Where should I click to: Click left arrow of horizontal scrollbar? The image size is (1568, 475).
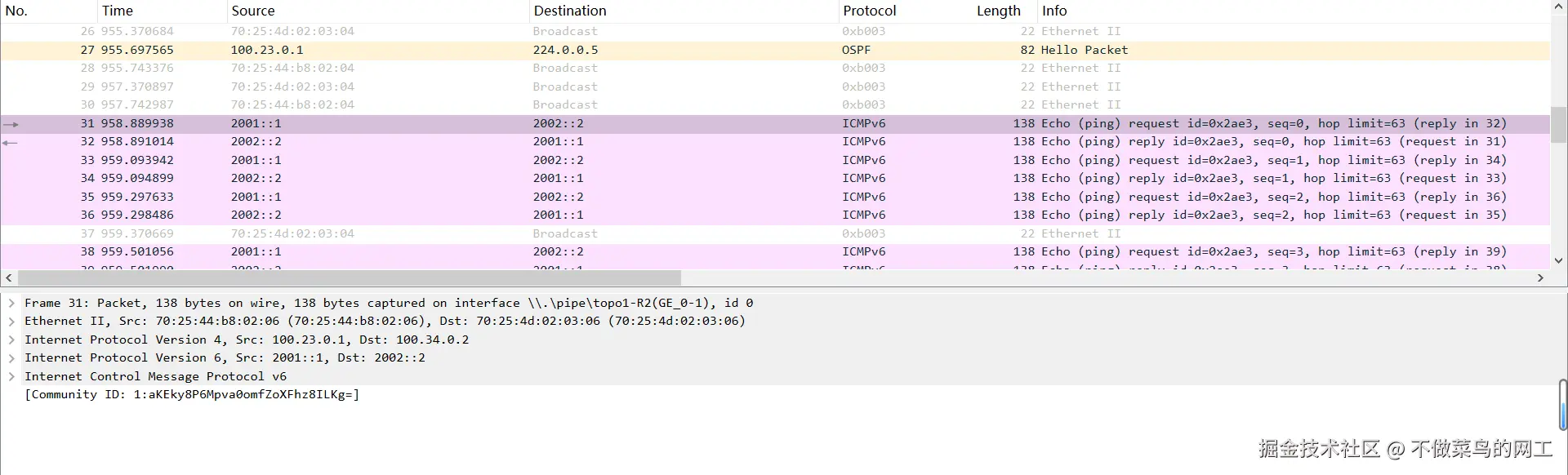8,277
